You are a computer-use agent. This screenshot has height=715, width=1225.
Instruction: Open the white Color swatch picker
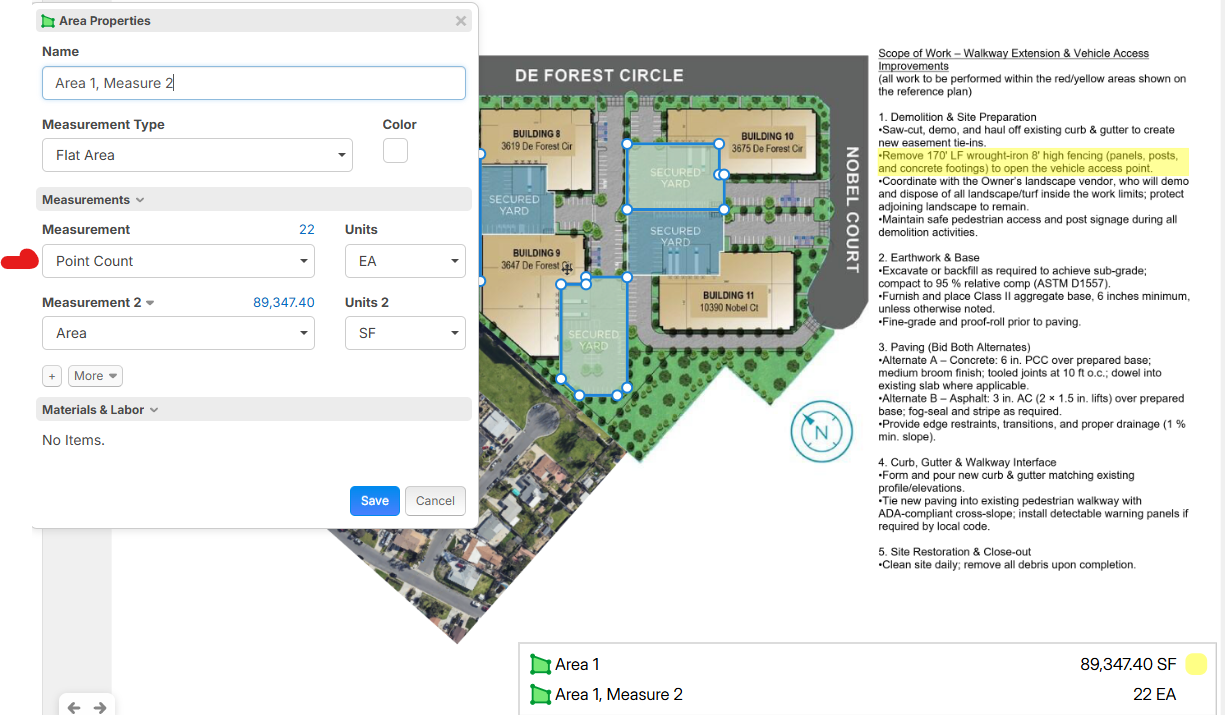tap(395, 151)
